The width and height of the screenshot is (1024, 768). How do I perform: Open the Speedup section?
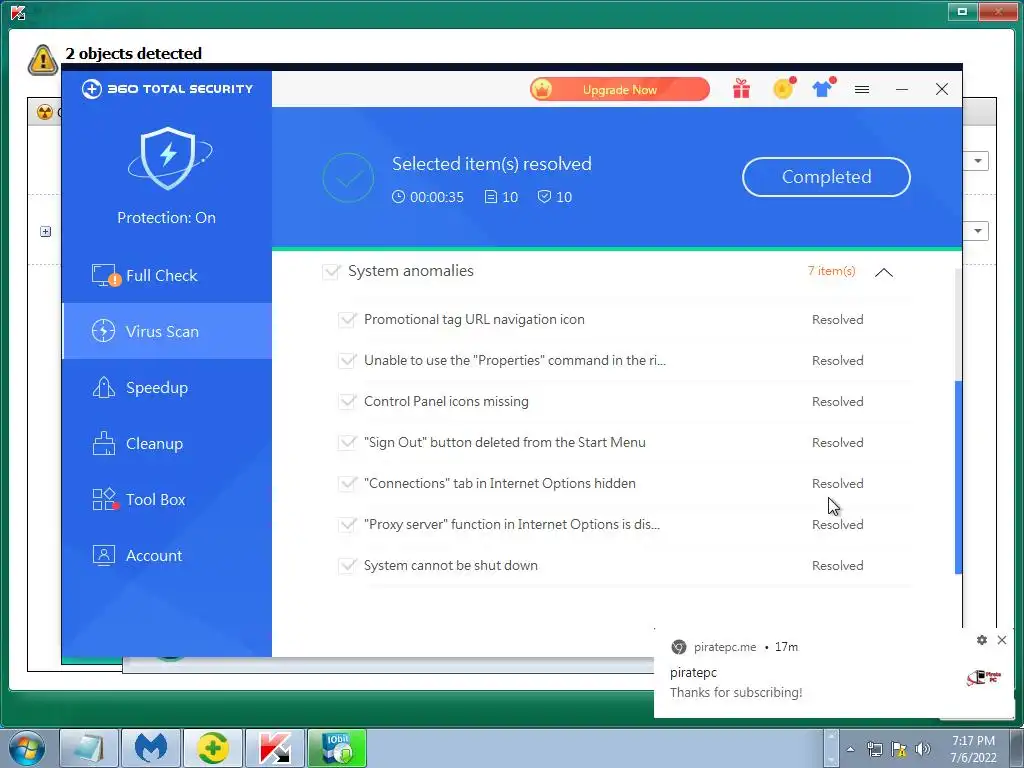[167, 387]
